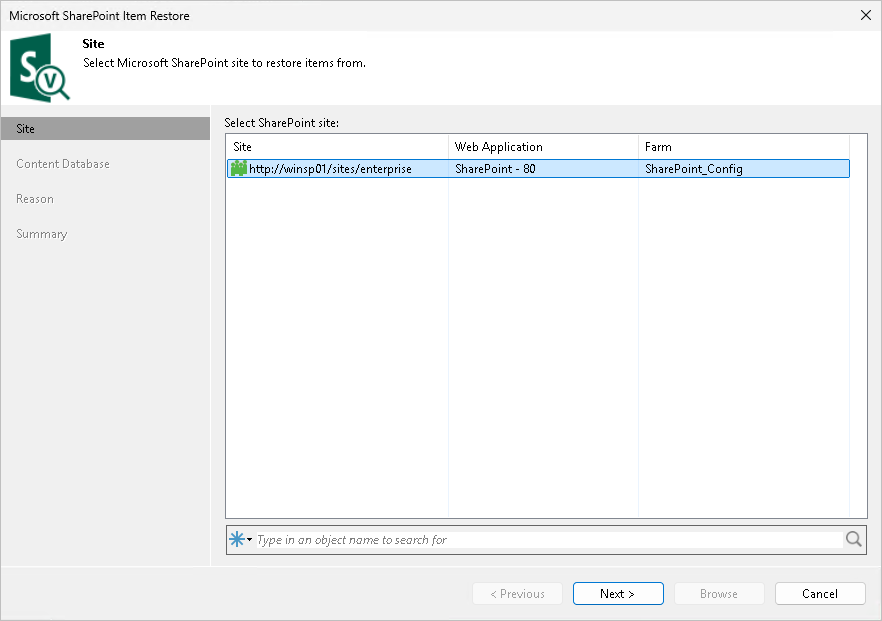The height and width of the screenshot is (621, 882).
Task: Focus the object name search field
Action: click(x=549, y=539)
